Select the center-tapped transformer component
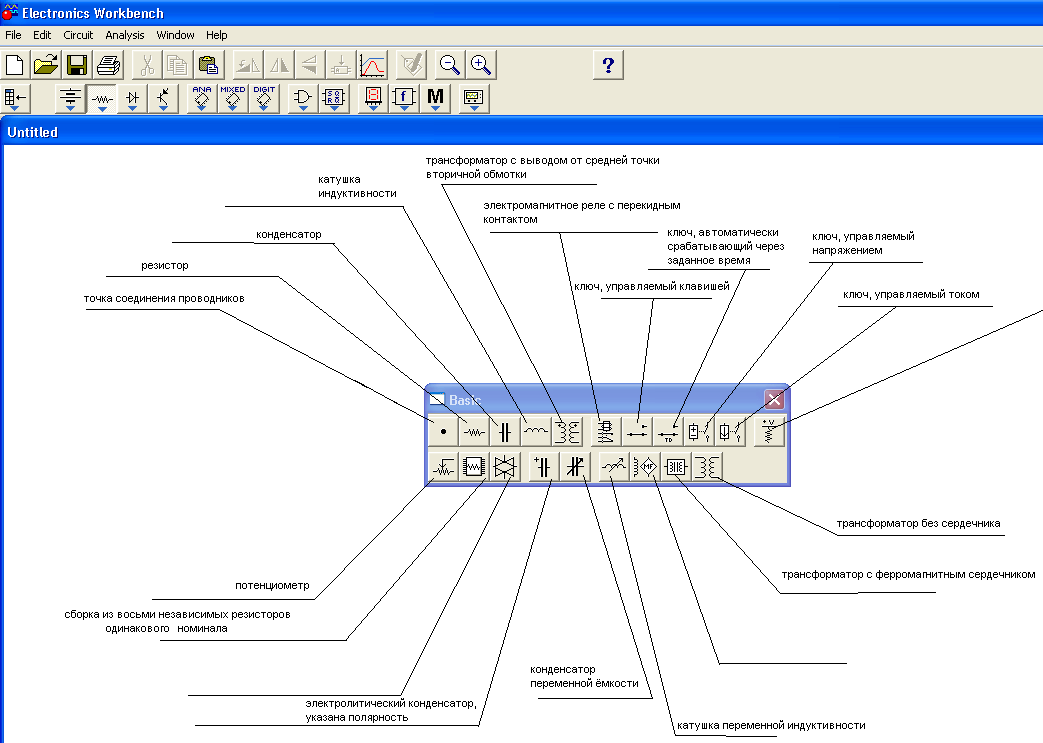Screen dimensions: 1043x743 click(567, 432)
